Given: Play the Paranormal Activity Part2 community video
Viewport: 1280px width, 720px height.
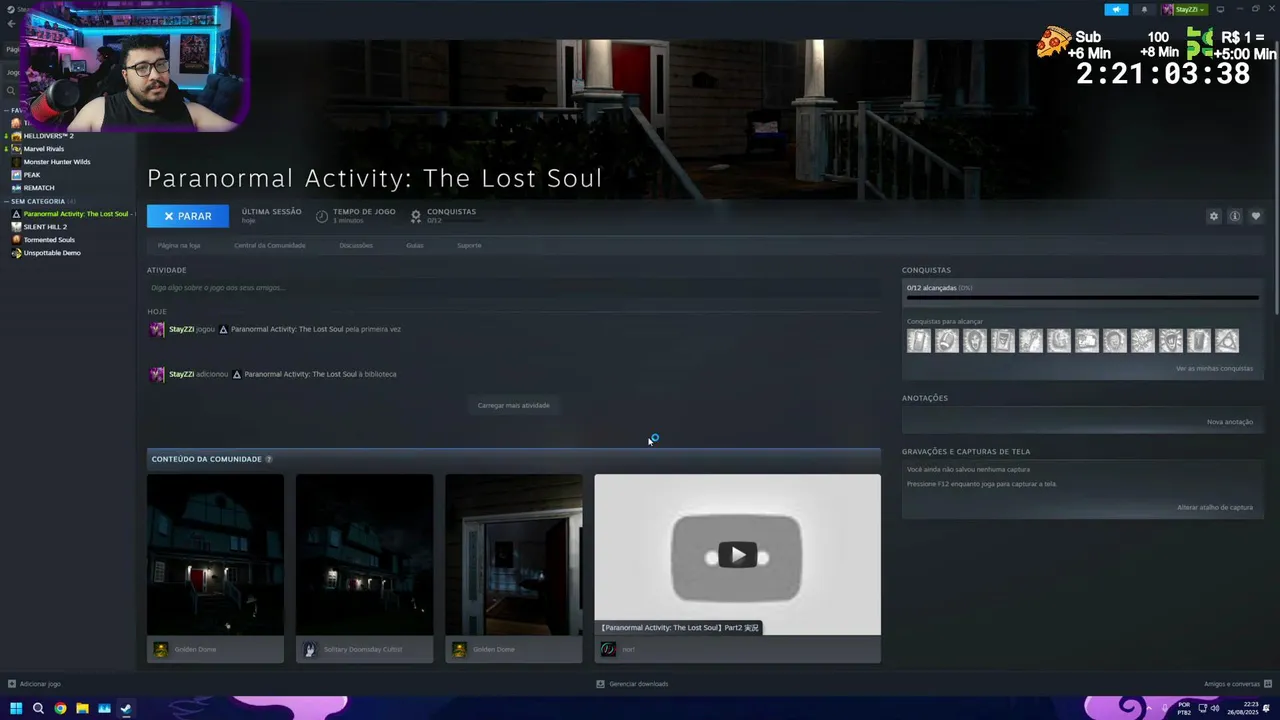Looking at the screenshot, I should coord(737,555).
